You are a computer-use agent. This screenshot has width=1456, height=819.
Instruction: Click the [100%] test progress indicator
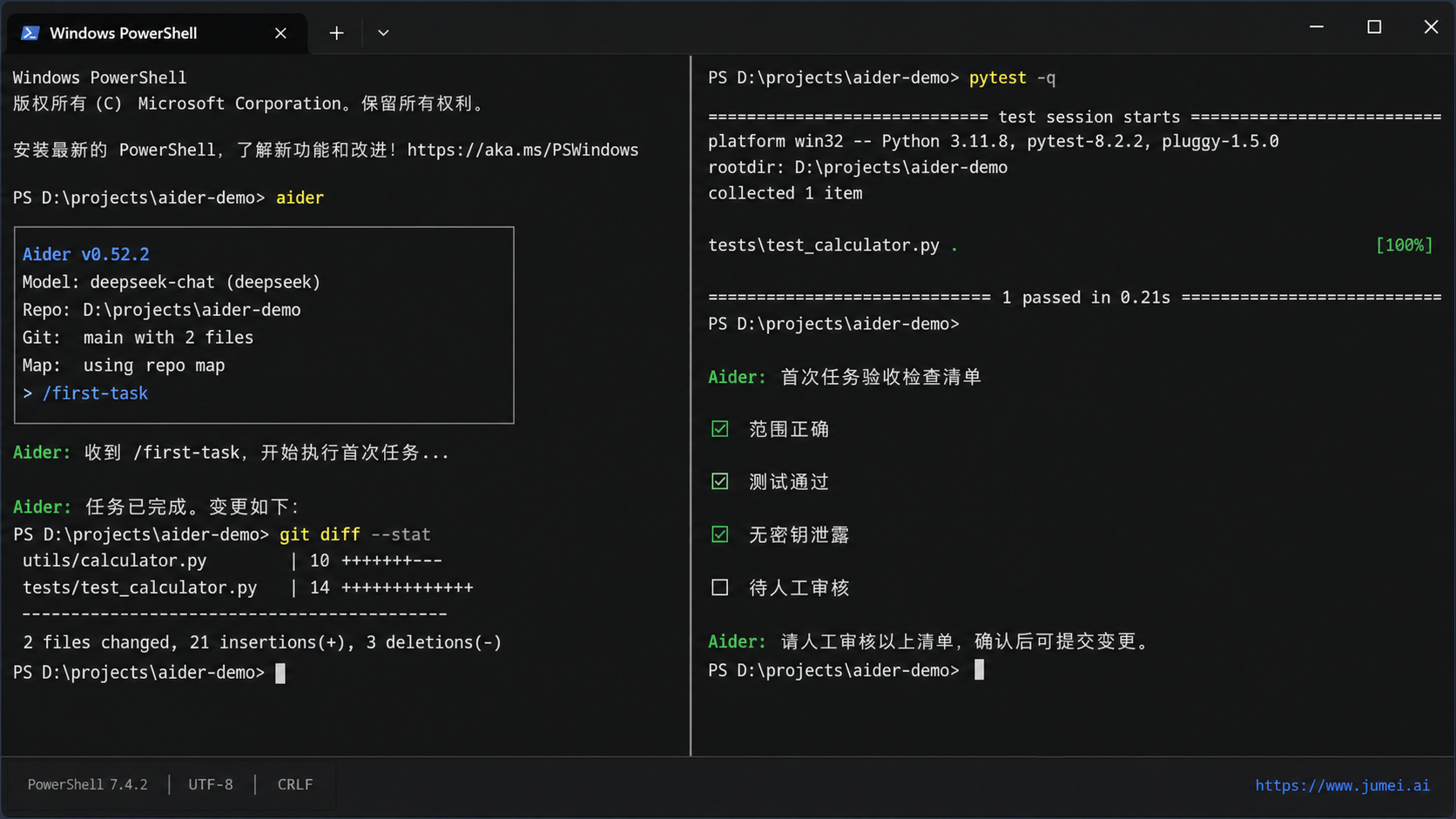[1404, 245]
